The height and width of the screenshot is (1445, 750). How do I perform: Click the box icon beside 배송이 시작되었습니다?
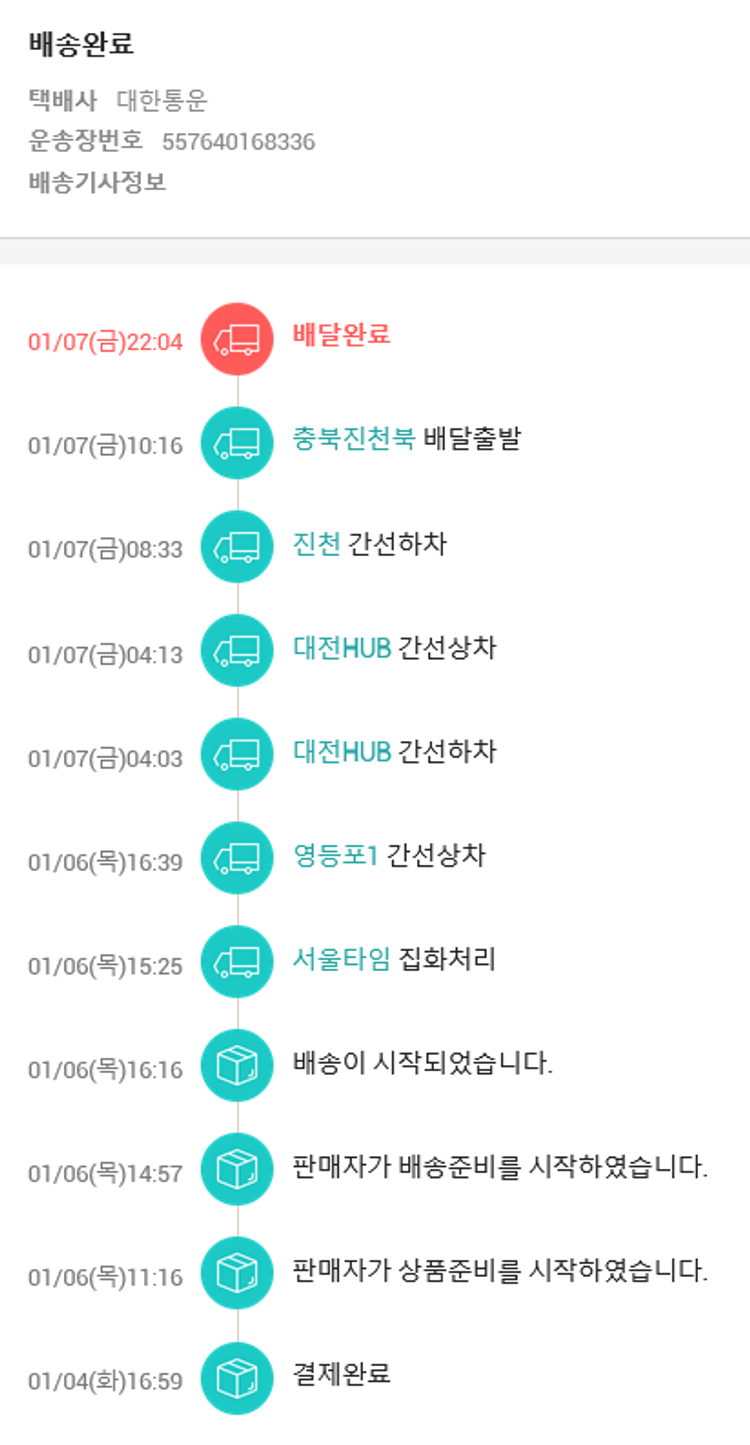click(237, 1065)
